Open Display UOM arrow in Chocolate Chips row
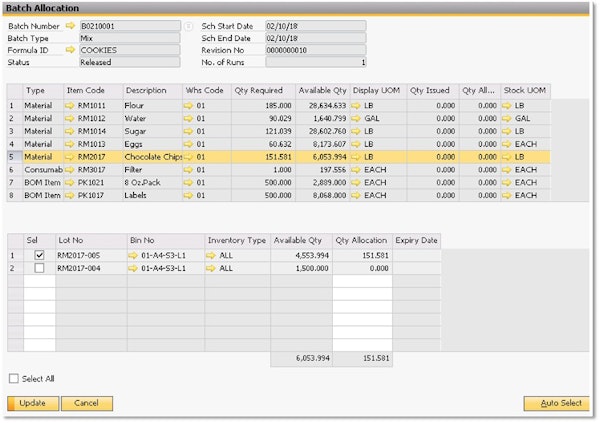This screenshot has width=600, height=423. point(356,157)
